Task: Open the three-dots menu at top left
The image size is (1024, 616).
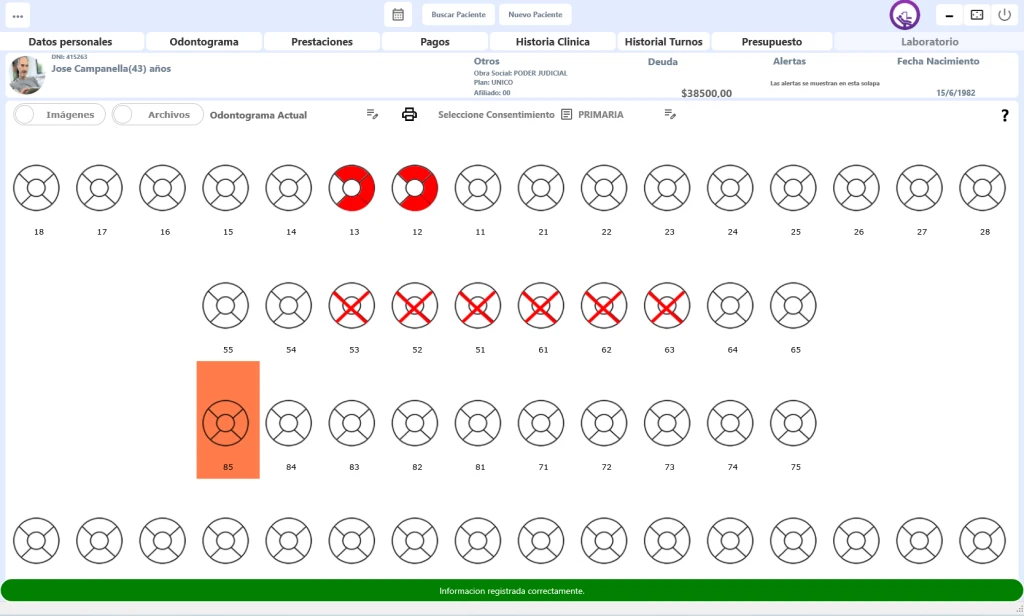Action: [18, 15]
